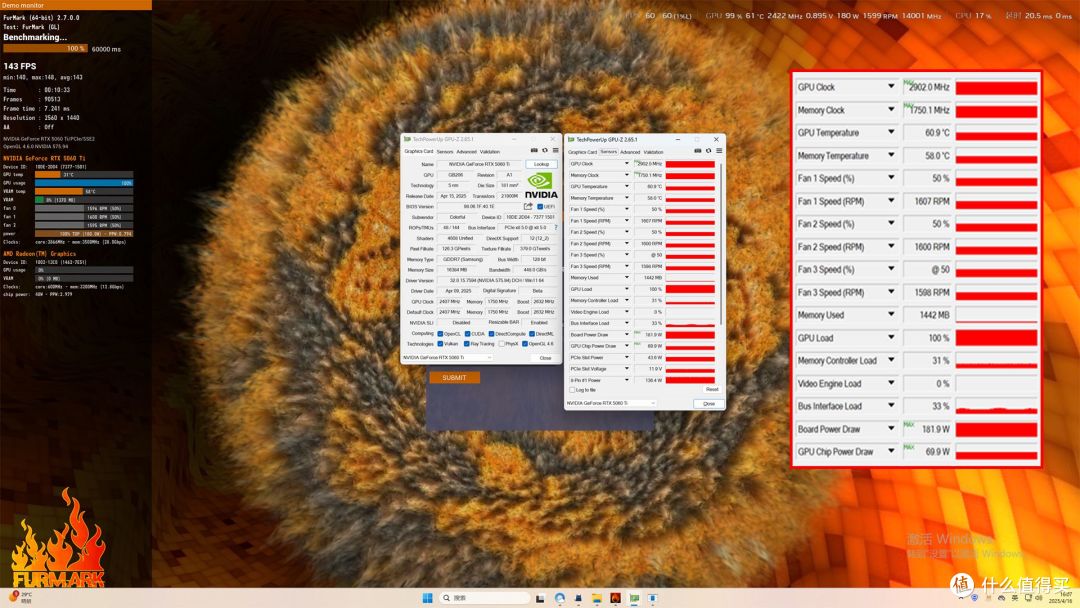Screen dimensions: 1080x608
Task: Click Close button in the Graphics Card GPU-Z window
Action: (546, 358)
